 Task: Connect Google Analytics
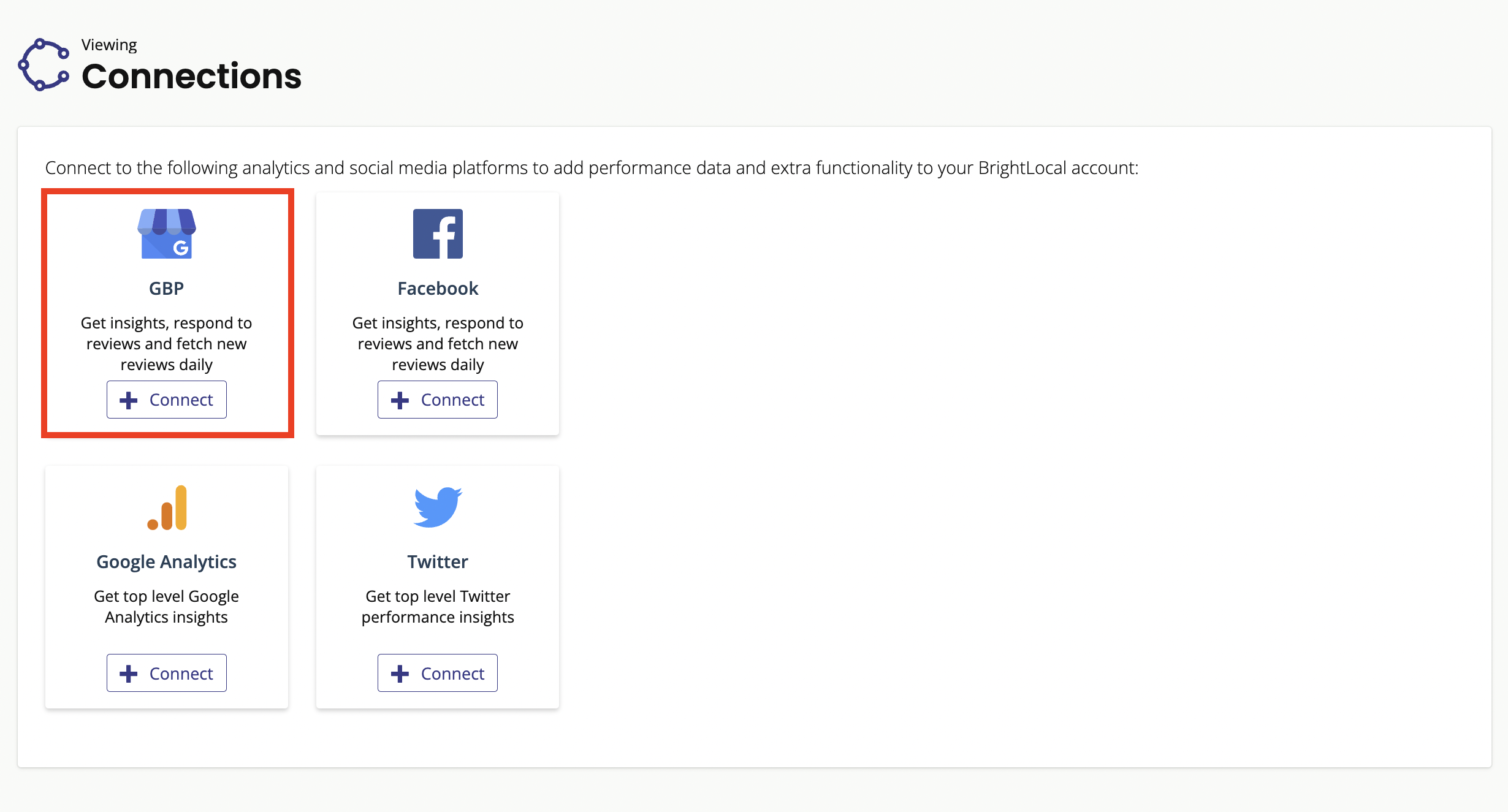pos(167,673)
